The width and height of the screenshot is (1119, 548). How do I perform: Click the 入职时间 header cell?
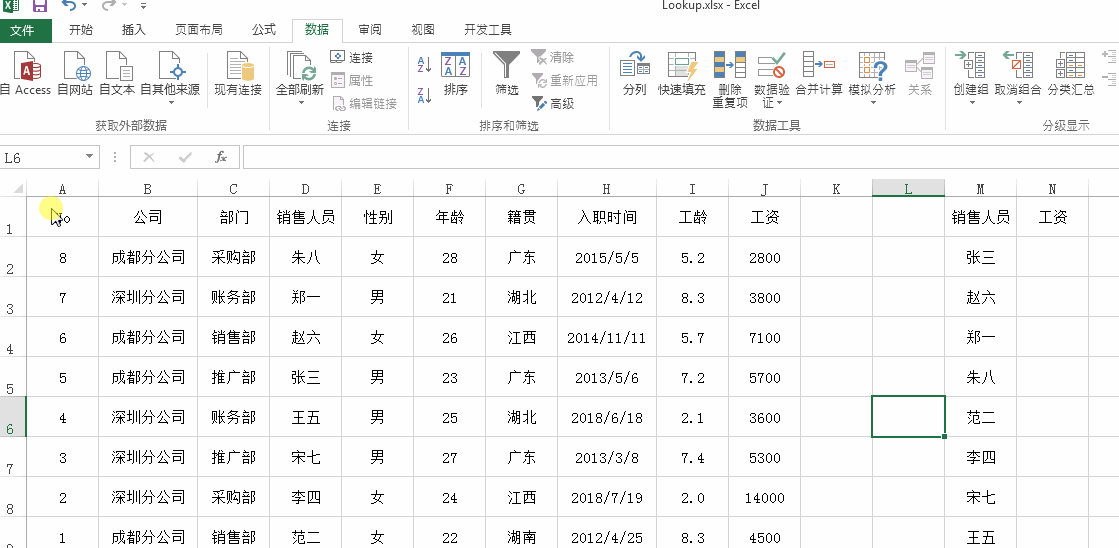click(x=606, y=218)
